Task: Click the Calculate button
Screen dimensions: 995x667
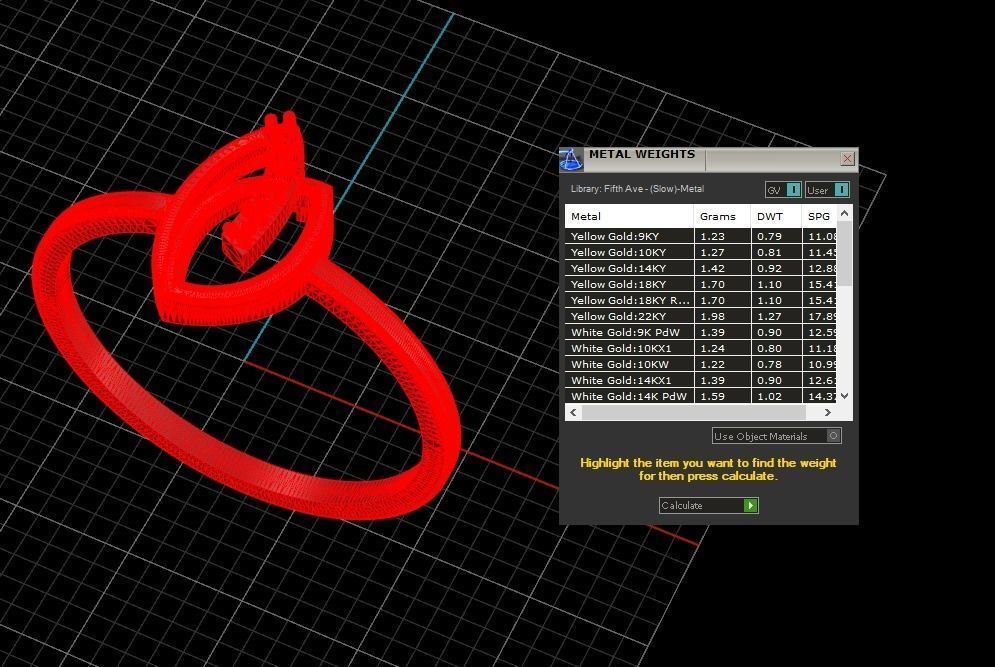Action: (x=708, y=505)
